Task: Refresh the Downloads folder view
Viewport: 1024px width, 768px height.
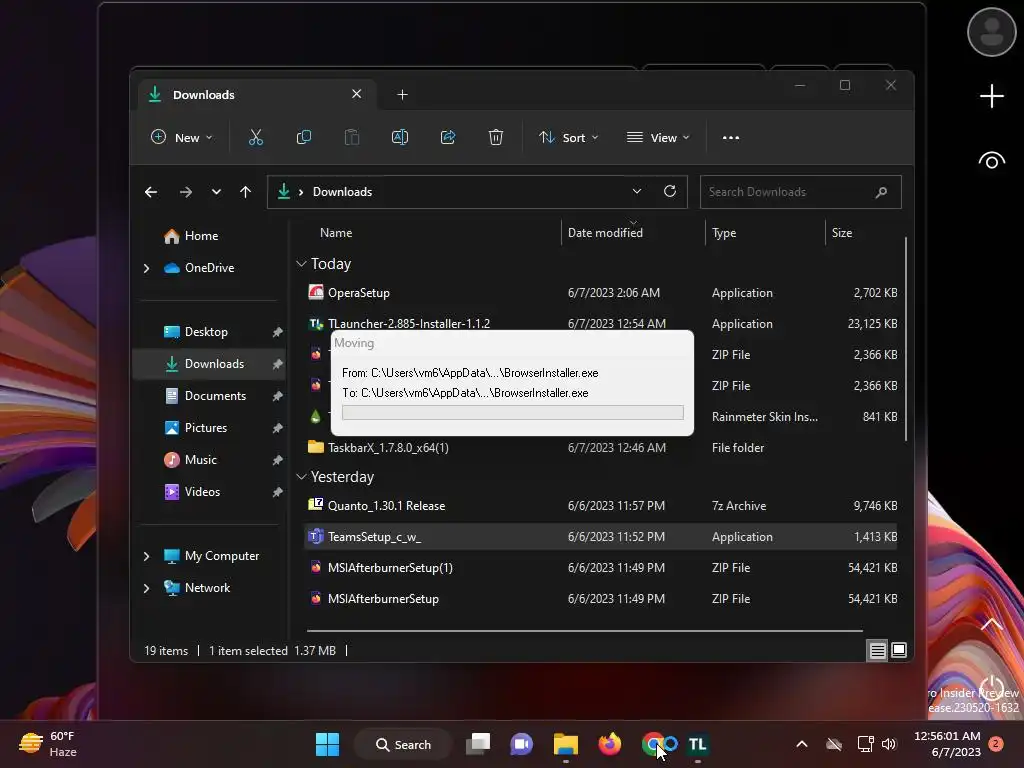Action: click(670, 191)
